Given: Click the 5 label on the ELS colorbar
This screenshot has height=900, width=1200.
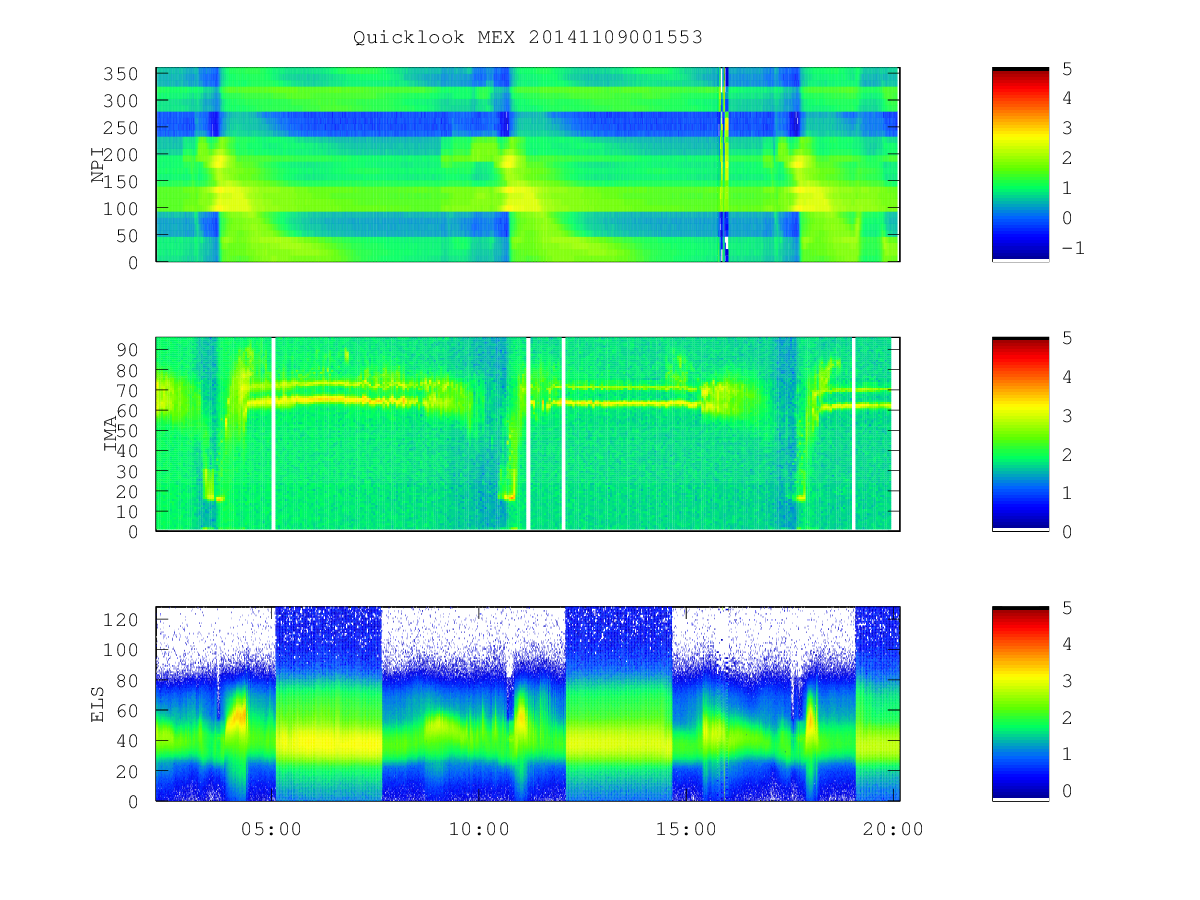Looking at the screenshot, I should [1067, 607].
